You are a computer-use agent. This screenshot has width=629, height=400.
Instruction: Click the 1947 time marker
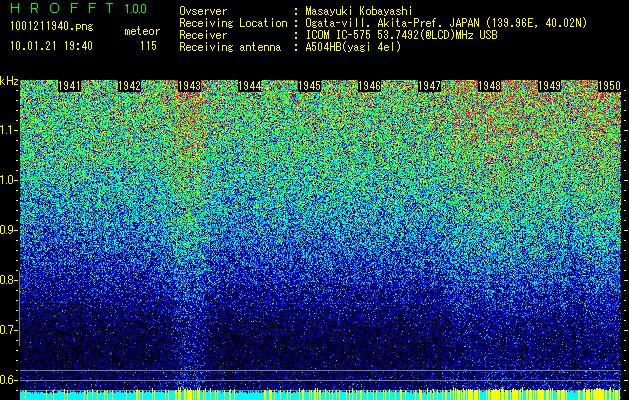click(x=430, y=86)
